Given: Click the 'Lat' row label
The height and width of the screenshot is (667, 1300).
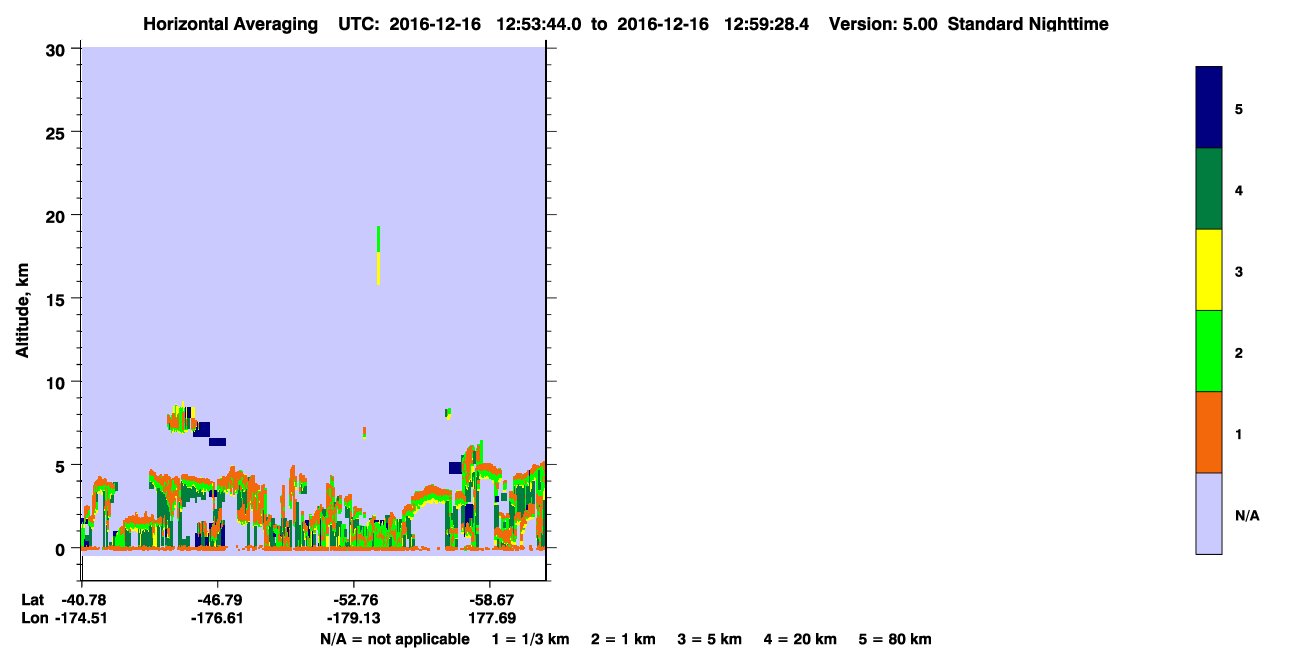Looking at the screenshot, I should coord(32,600).
